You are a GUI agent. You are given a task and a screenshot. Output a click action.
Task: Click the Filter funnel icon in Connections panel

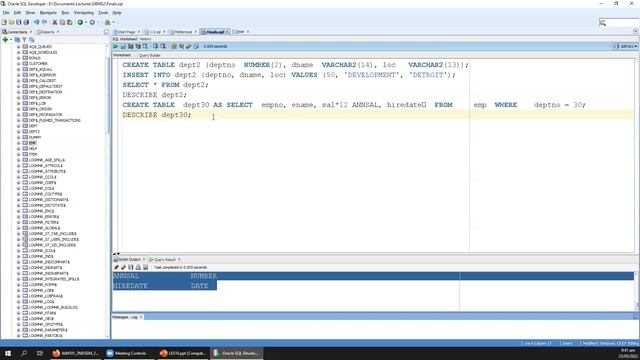click(x=24, y=40)
